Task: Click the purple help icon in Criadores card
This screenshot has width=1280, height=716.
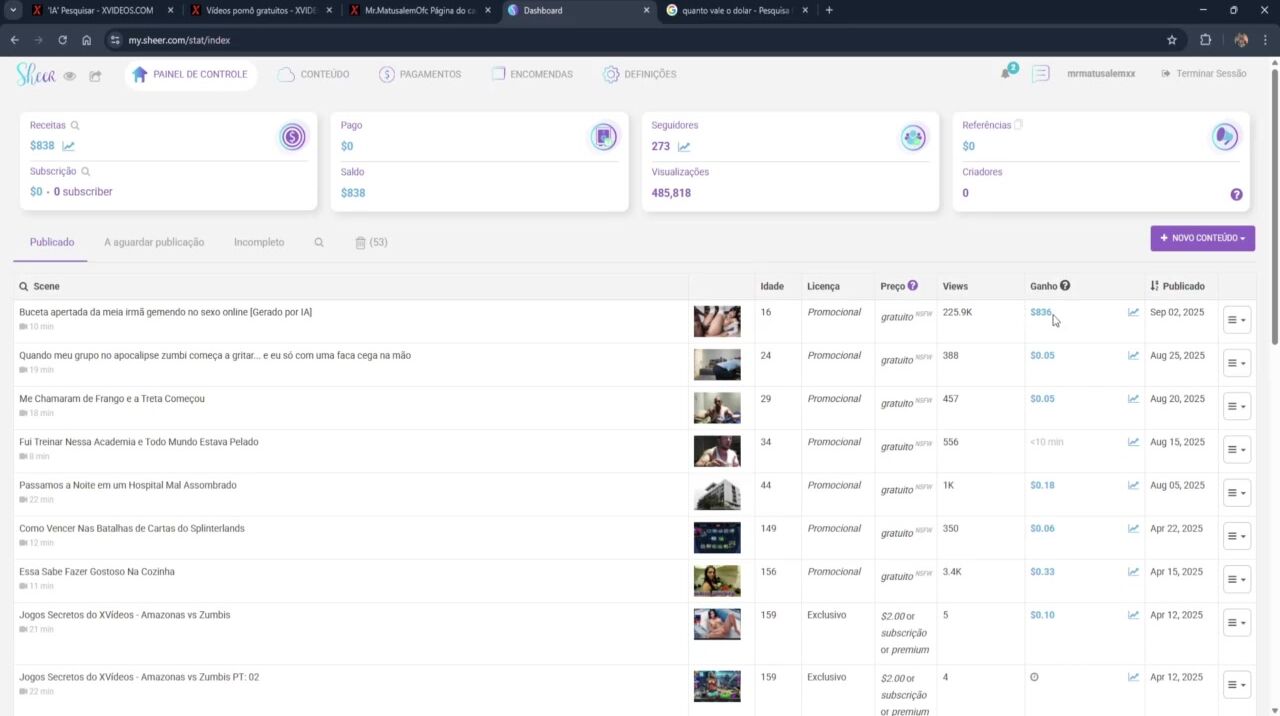Action: (x=1236, y=194)
